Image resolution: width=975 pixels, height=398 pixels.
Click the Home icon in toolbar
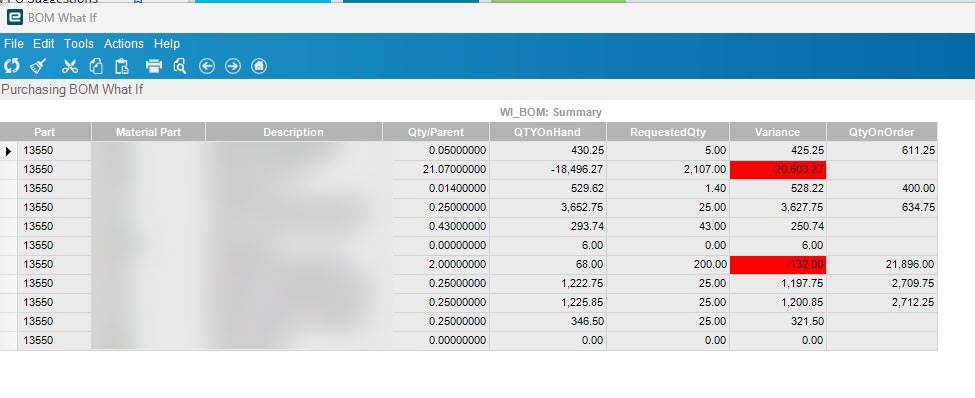click(x=259, y=65)
